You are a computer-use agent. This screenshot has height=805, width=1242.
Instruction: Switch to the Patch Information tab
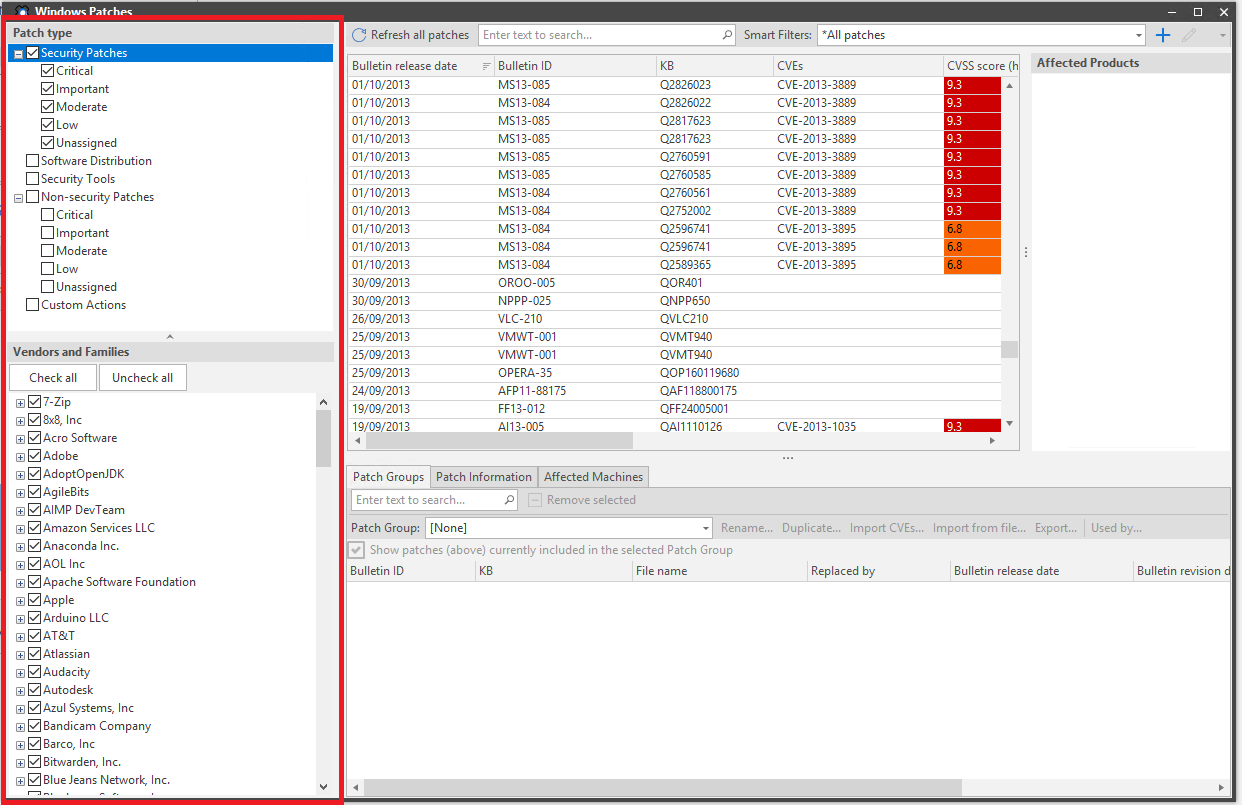(x=484, y=477)
